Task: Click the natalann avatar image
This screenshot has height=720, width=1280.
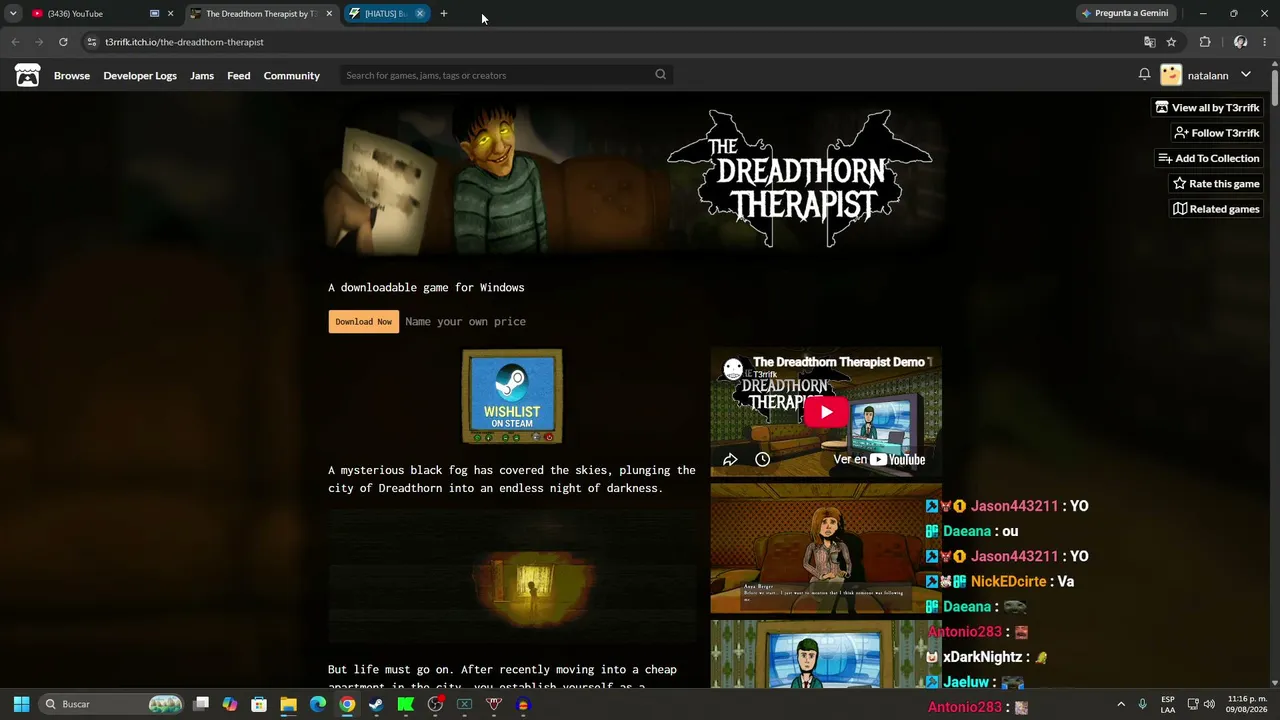Action: (1171, 75)
